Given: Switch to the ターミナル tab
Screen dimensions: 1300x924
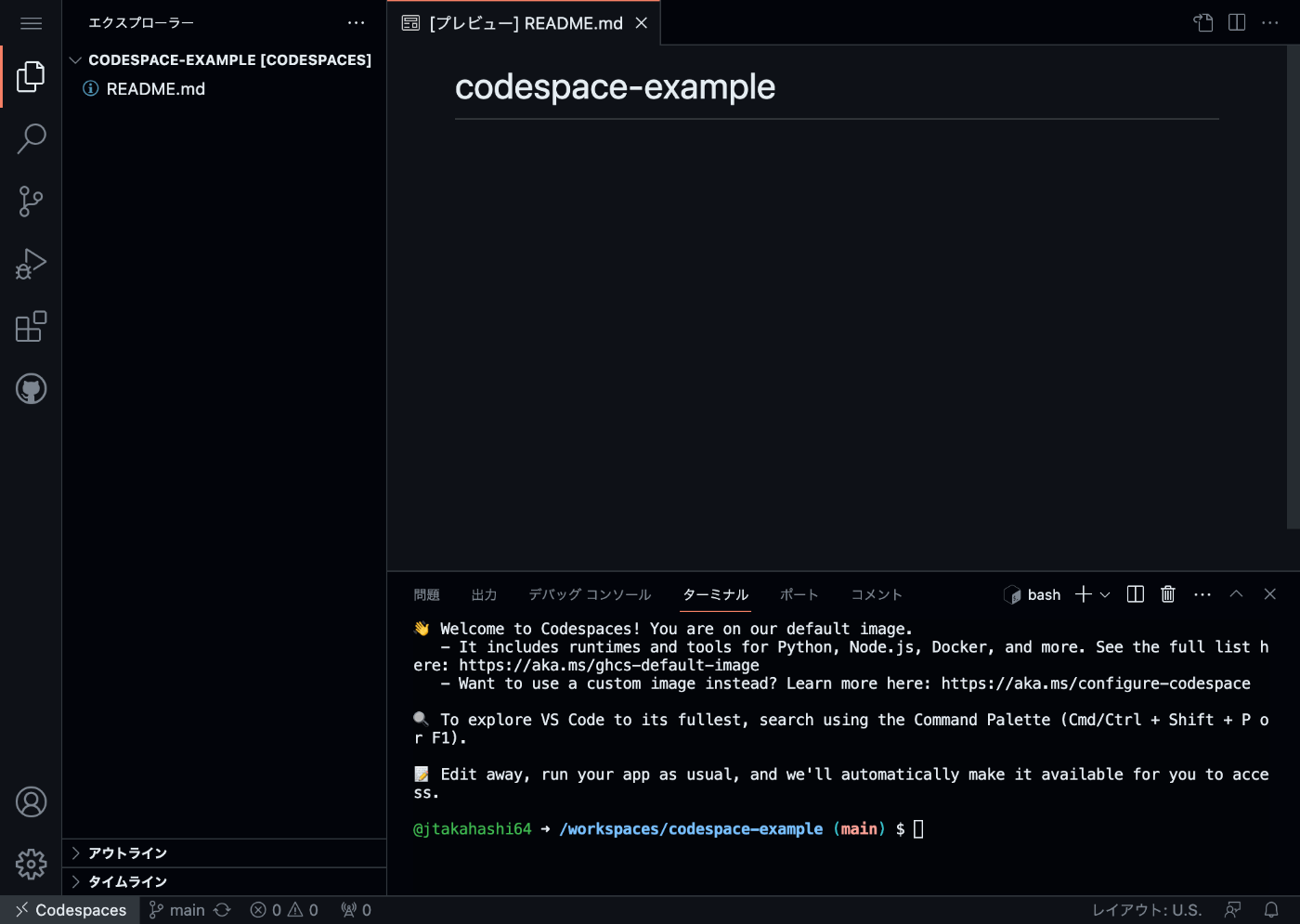Looking at the screenshot, I should click(716, 595).
